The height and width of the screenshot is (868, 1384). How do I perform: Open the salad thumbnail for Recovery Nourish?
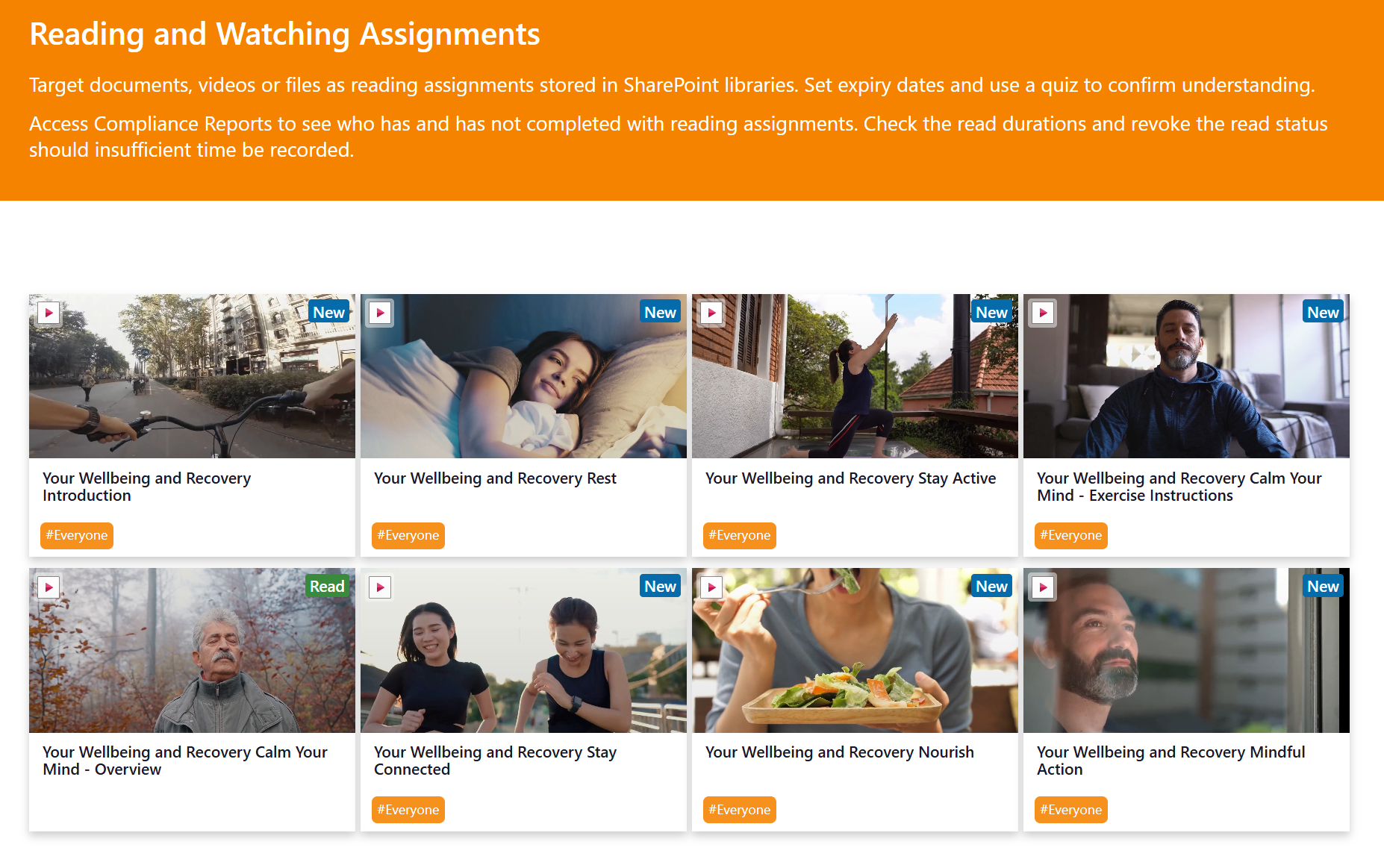[x=855, y=650]
